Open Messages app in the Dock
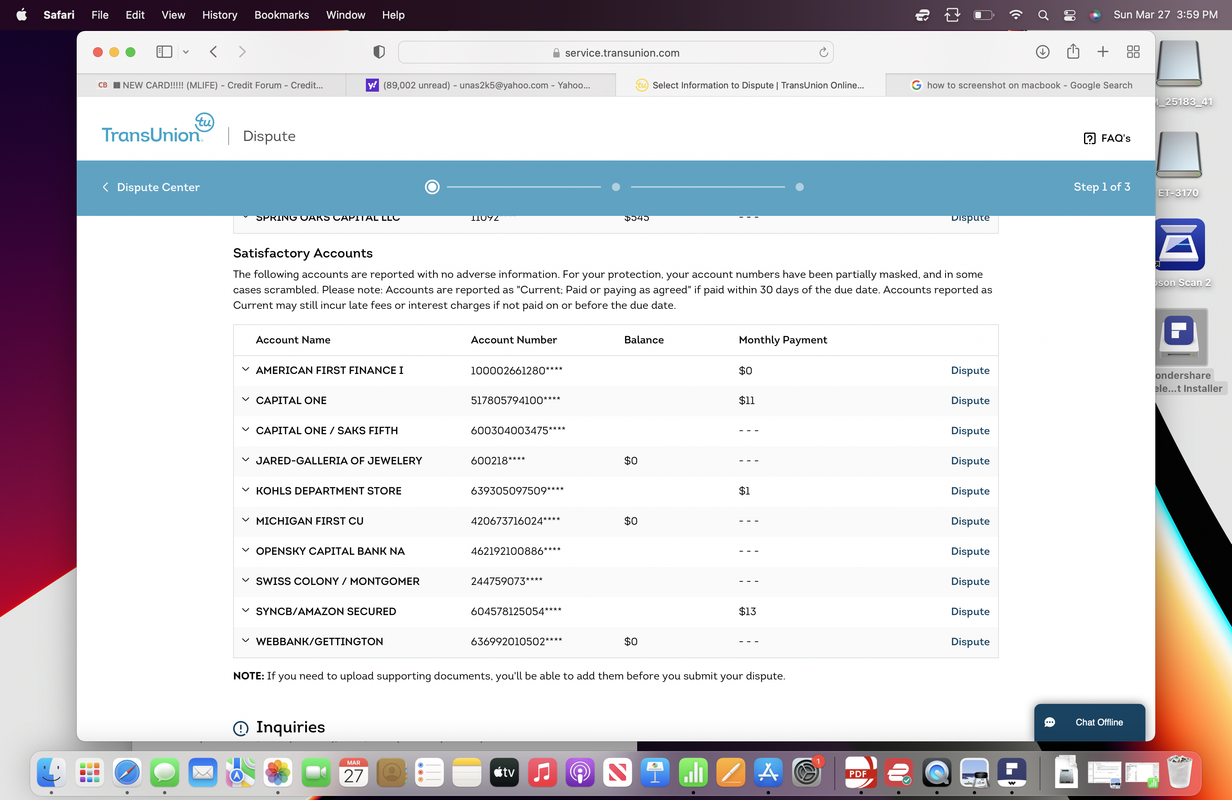Viewport: 1232px width, 800px height. [x=165, y=772]
